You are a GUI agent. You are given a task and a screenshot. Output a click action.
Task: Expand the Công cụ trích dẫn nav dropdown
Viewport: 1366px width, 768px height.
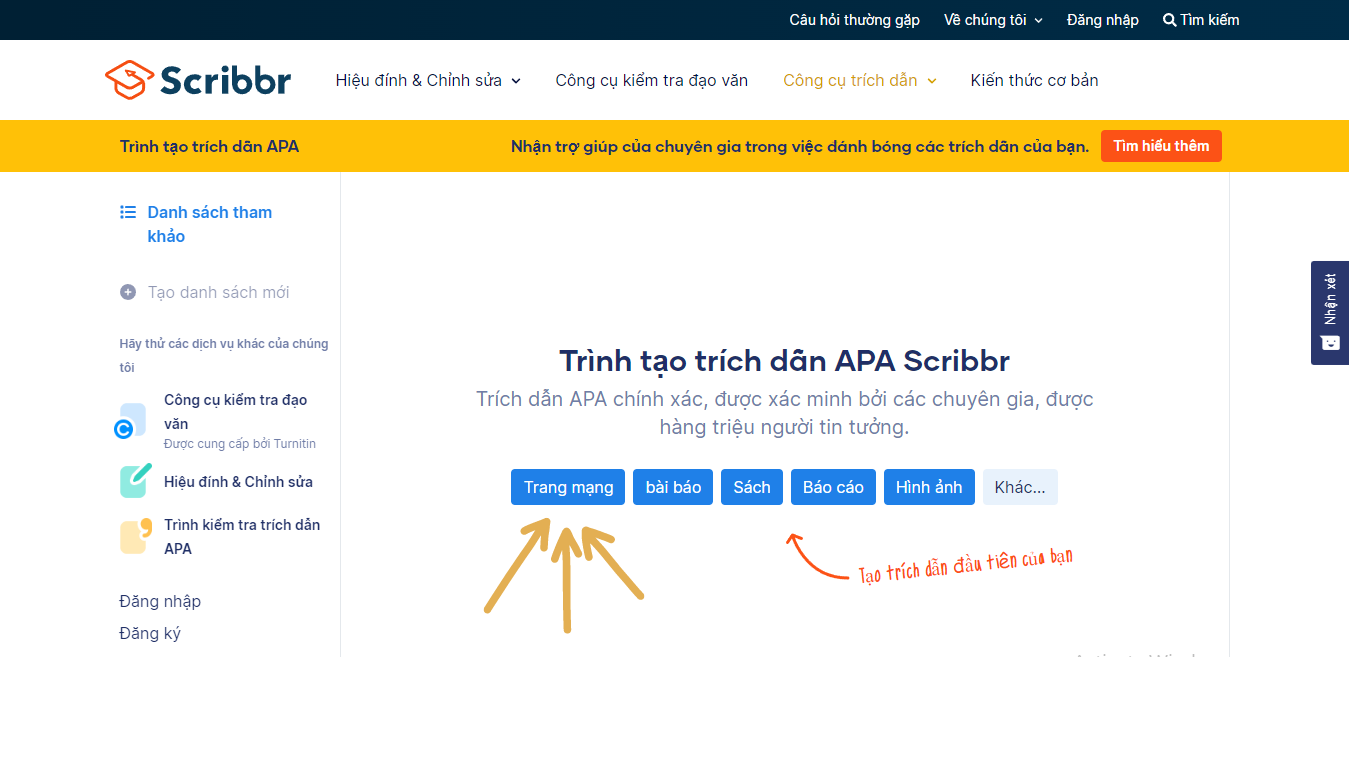point(860,80)
